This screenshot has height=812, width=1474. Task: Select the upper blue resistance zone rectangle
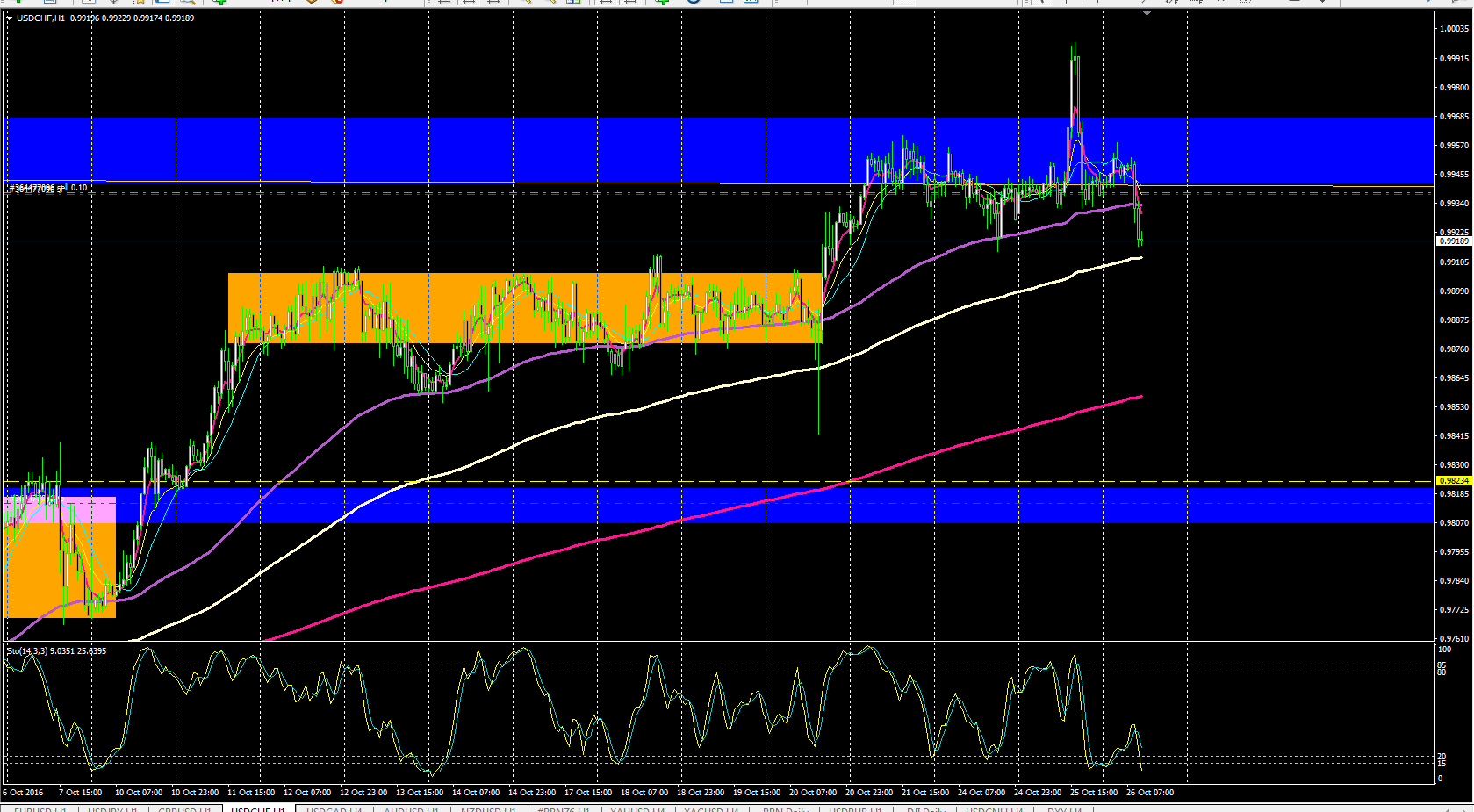718,151
